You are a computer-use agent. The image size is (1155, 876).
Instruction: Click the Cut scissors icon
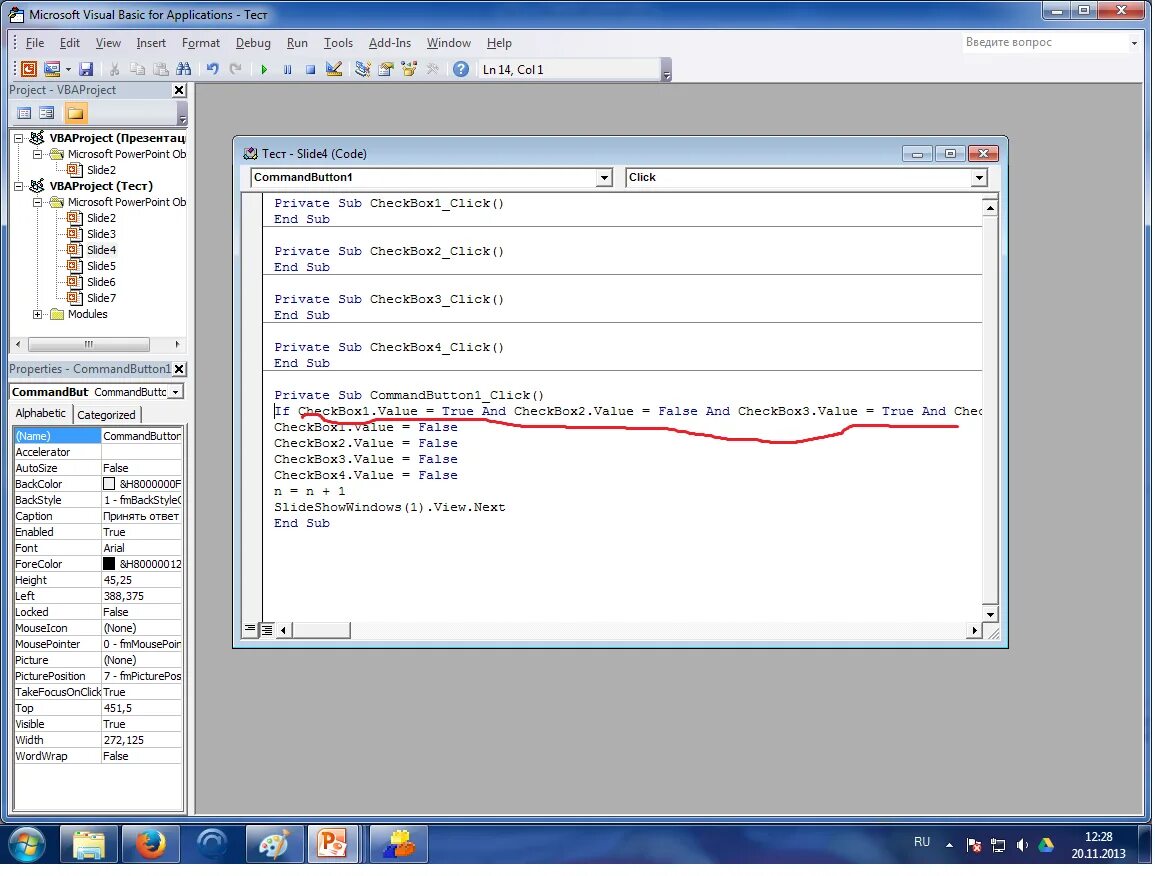coord(114,69)
